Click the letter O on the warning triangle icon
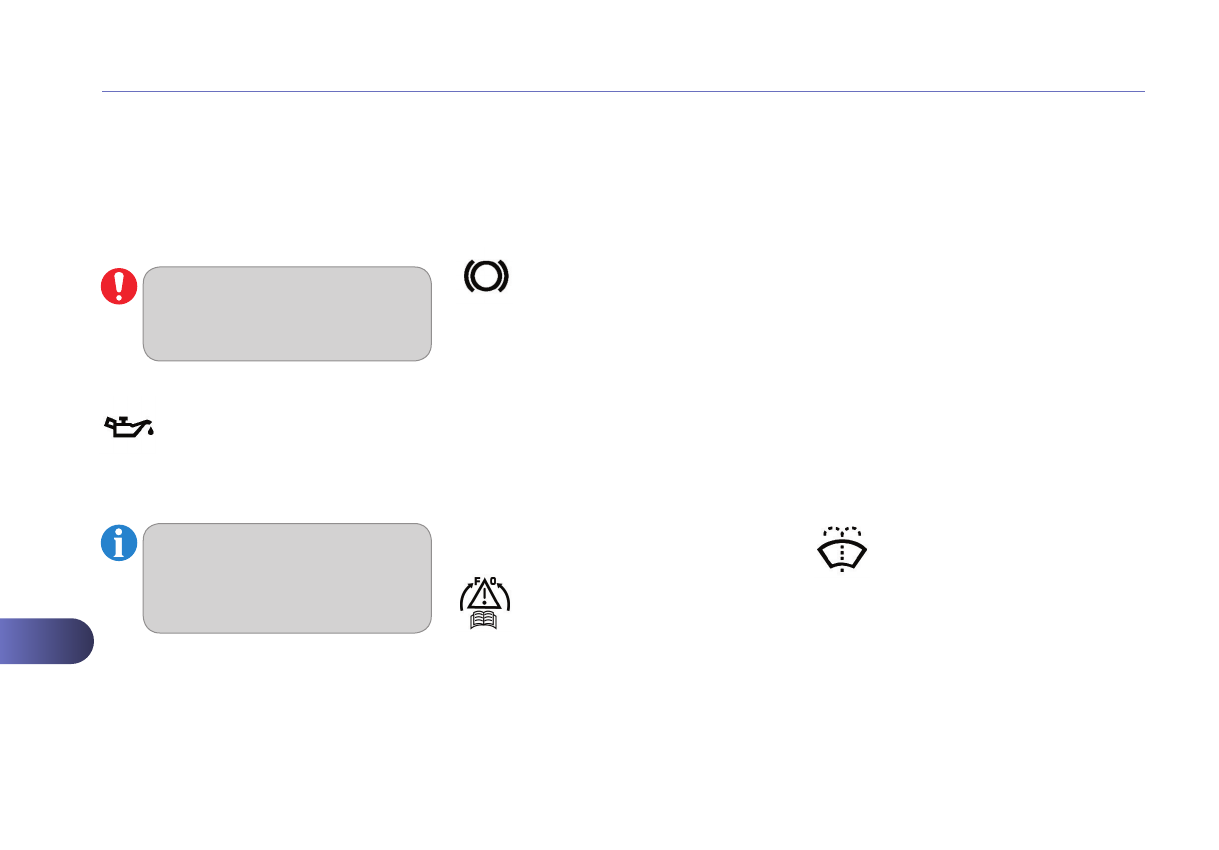 [x=493, y=579]
